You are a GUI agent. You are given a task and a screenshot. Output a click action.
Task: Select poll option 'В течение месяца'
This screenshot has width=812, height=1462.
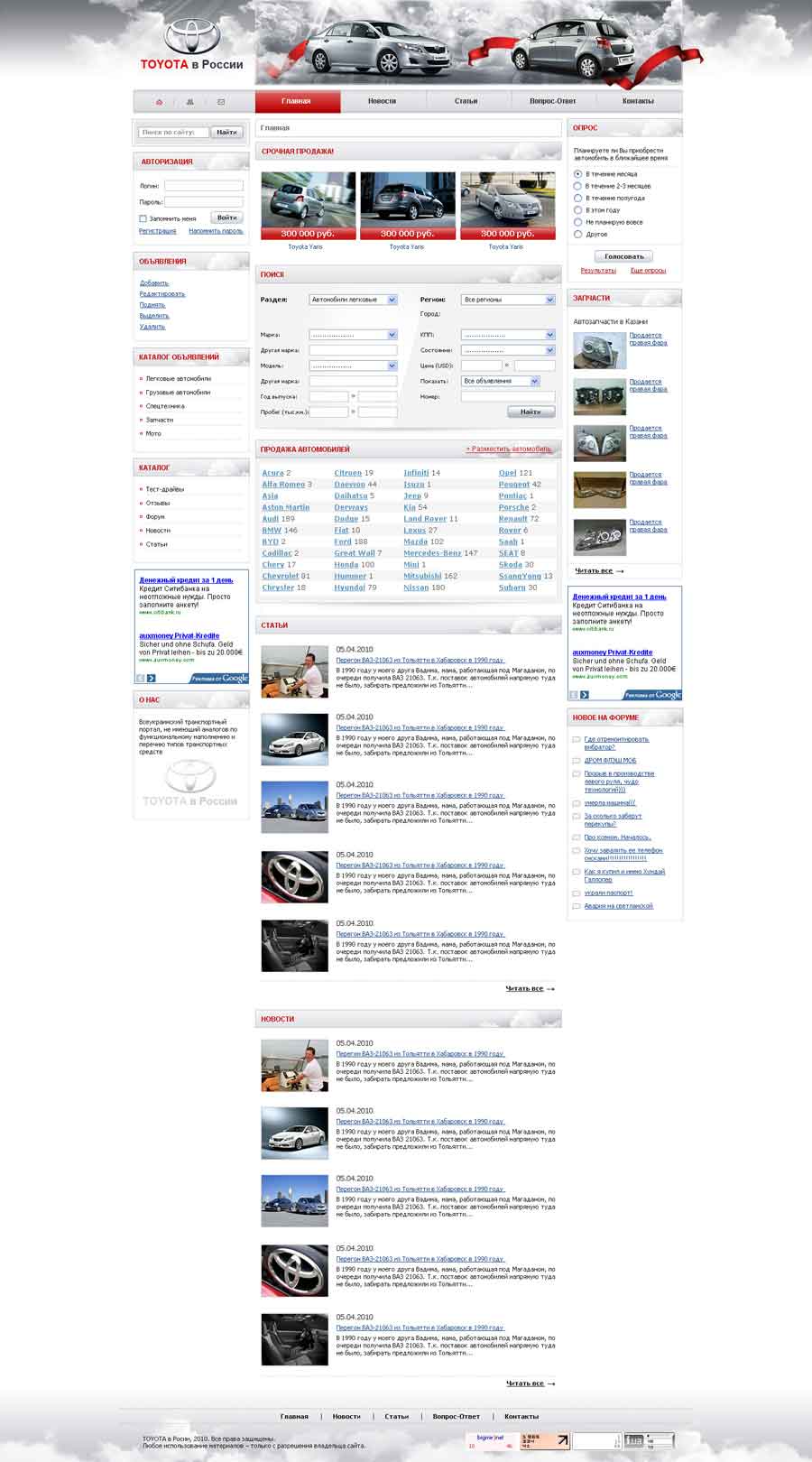578,174
